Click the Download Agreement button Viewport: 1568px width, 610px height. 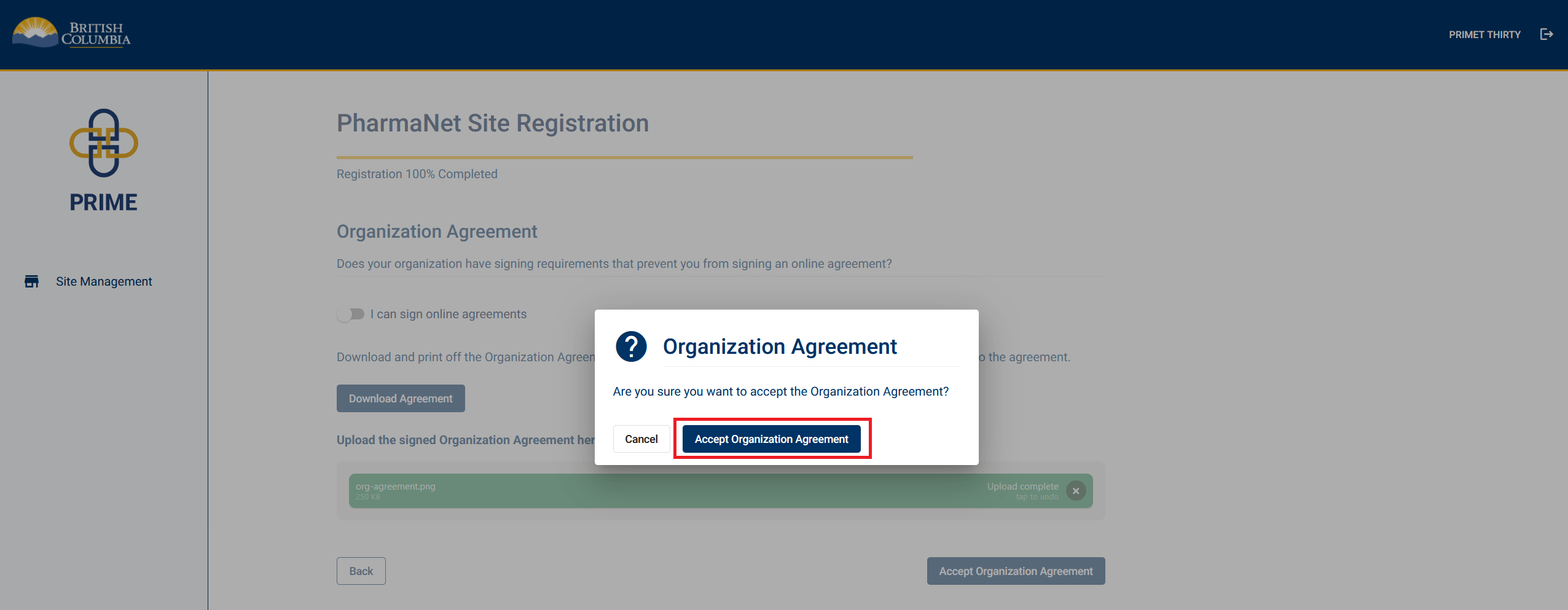point(400,398)
